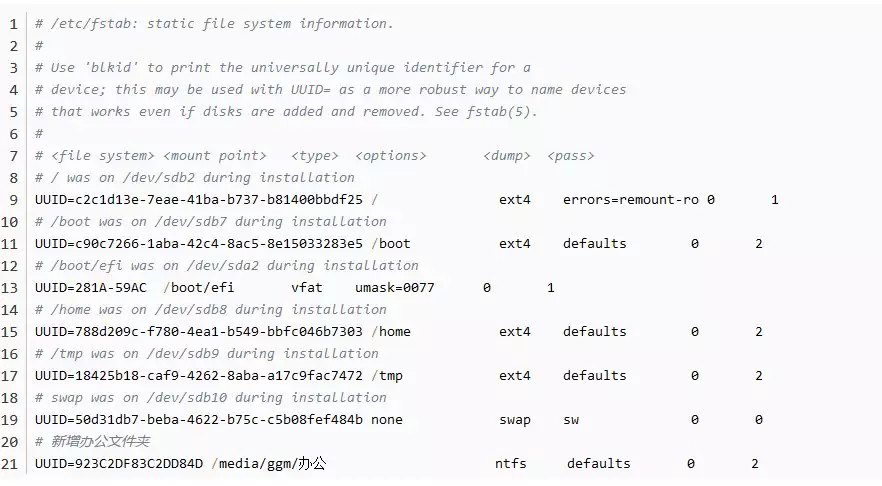
Task: Click line number 13 in the gutter
Action: (11, 287)
